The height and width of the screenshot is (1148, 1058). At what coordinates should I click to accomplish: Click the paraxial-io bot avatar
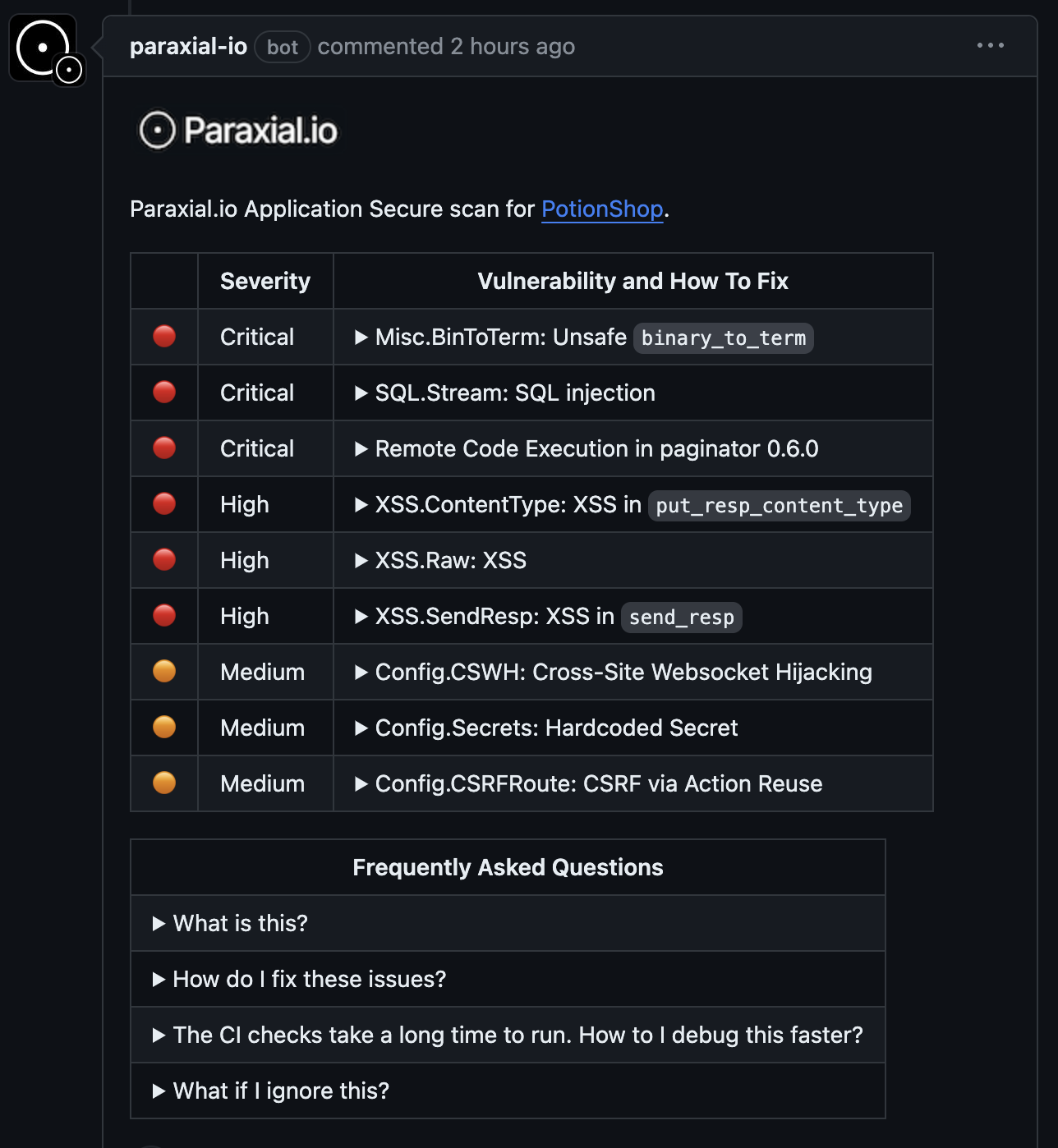click(43, 48)
